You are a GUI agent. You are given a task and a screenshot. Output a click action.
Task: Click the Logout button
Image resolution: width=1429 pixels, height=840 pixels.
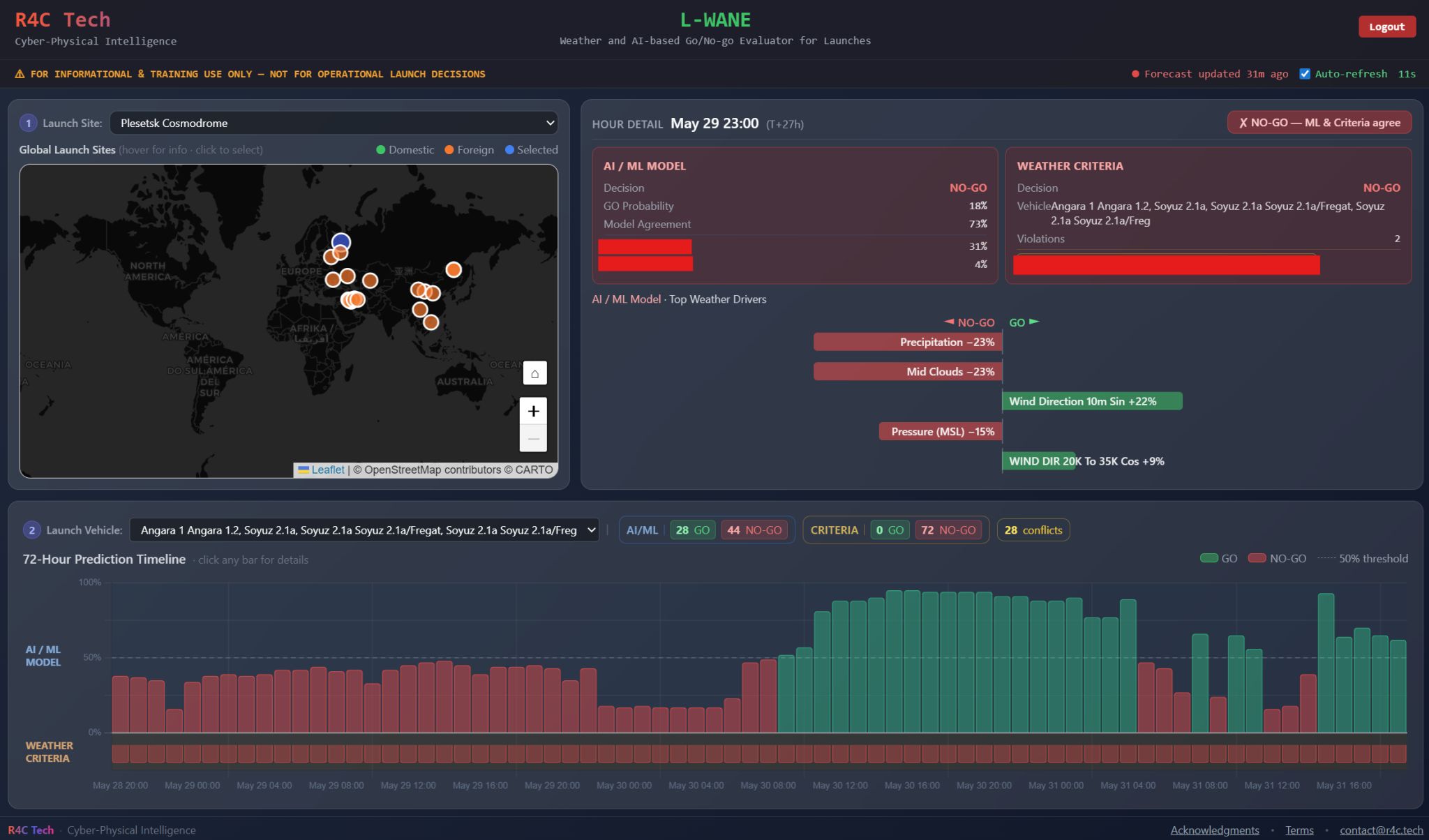(x=1386, y=27)
